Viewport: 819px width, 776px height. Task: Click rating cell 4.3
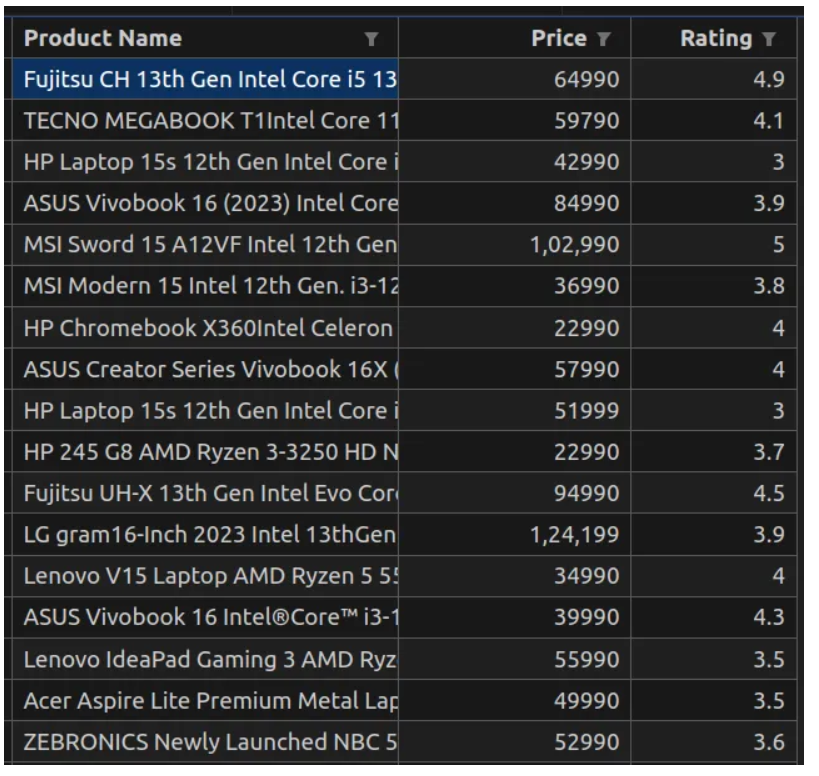[x=714, y=617]
